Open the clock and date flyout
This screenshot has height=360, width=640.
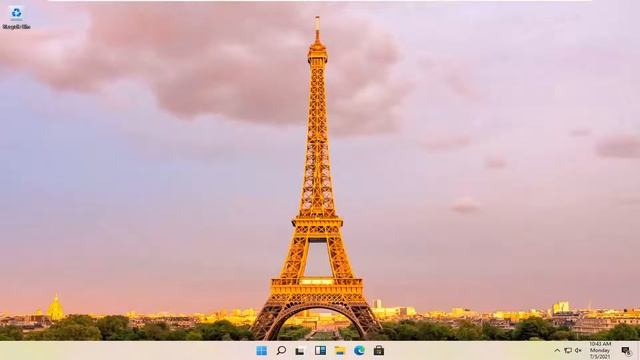point(600,350)
